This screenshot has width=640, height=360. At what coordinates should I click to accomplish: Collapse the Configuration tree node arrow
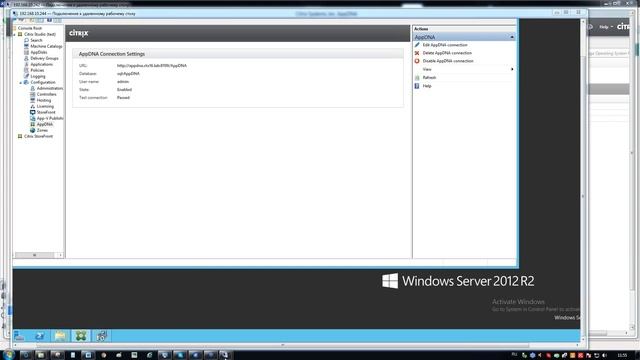(x=21, y=83)
